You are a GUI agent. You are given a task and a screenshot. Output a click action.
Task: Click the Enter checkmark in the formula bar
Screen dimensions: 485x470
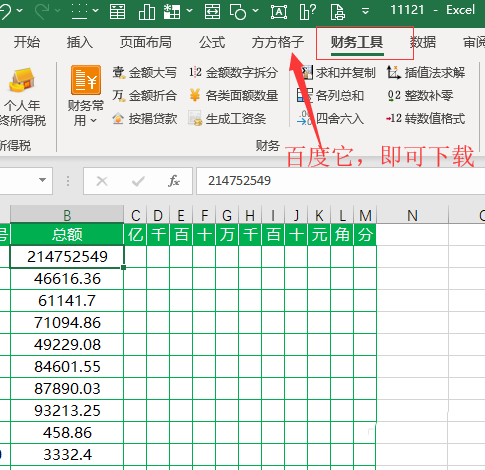(138, 181)
